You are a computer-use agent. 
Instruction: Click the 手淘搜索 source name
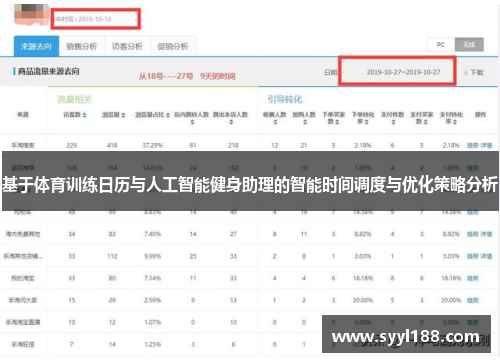point(23,145)
